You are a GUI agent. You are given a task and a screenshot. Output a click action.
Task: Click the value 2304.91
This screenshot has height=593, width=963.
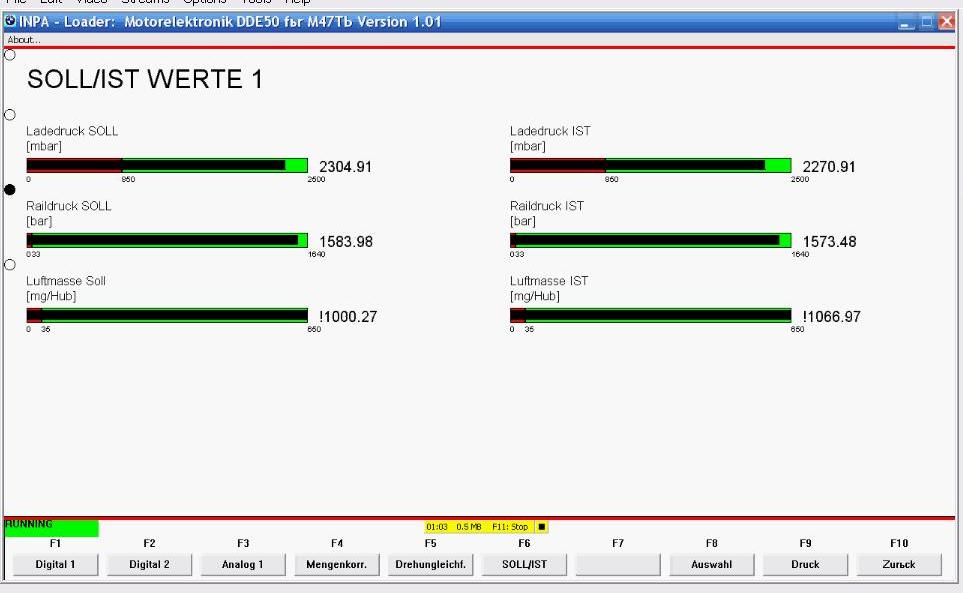(x=345, y=166)
